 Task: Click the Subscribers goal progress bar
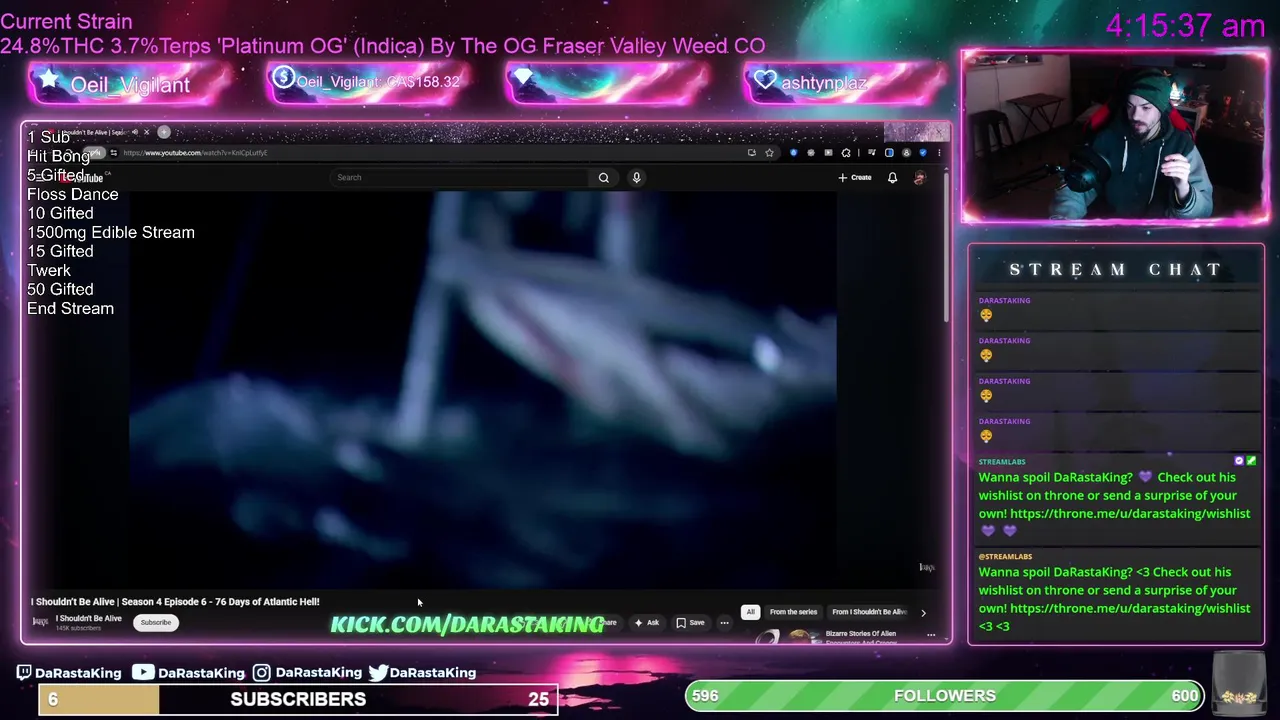coord(298,699)
